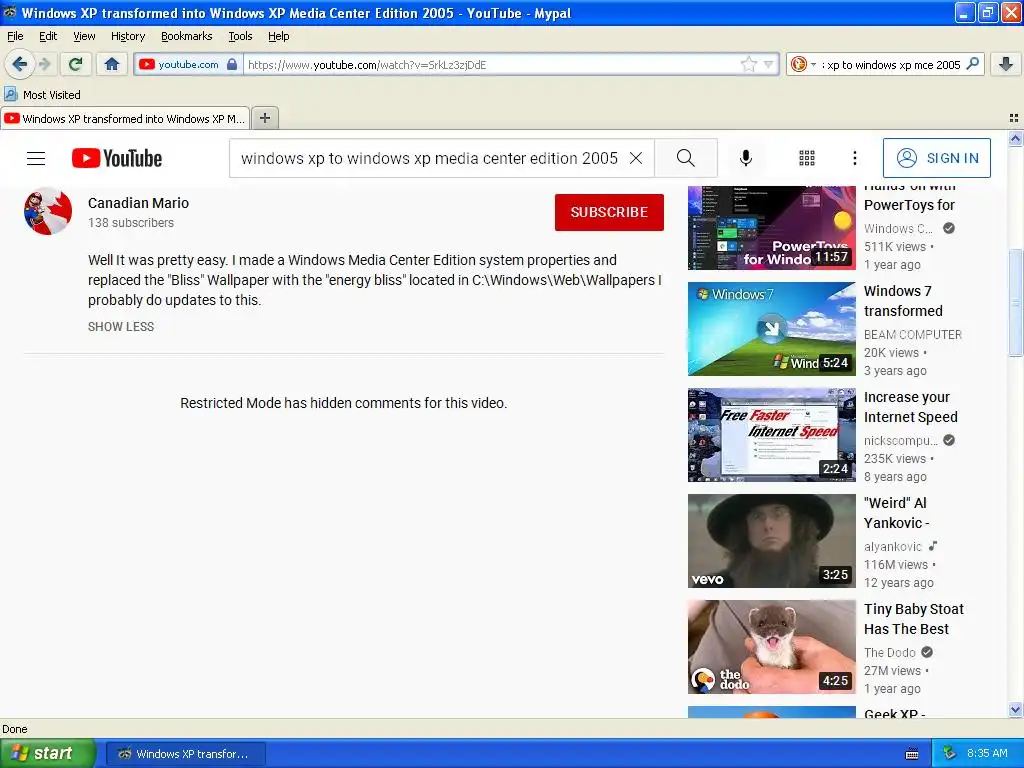Open the Canadian Mario channel name link
Viewport: 1024px width, 768px height.
click(x=138, y=203)
